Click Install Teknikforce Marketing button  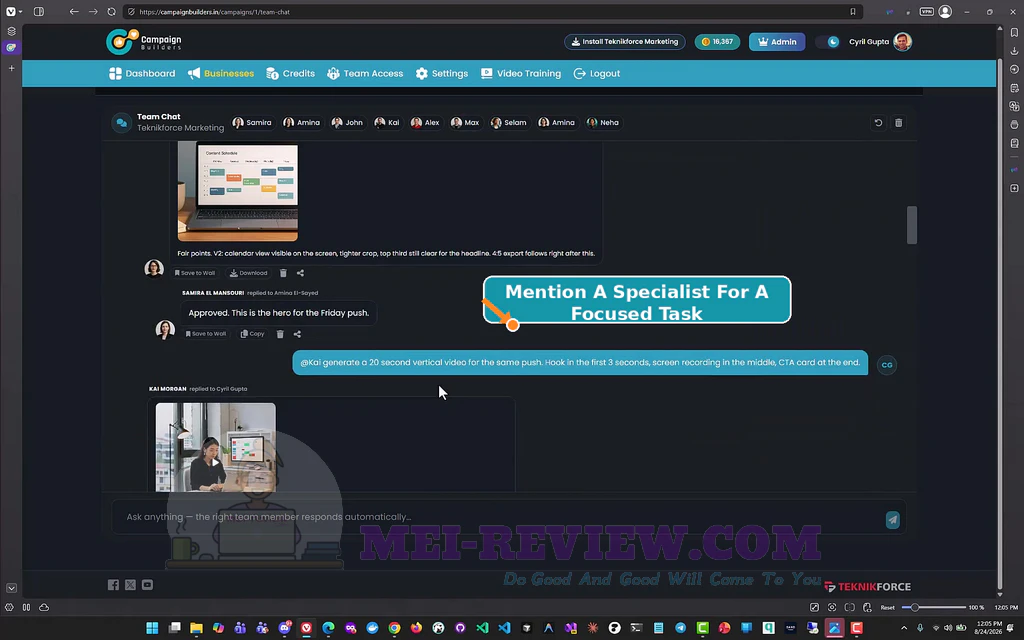pos(625,42)
